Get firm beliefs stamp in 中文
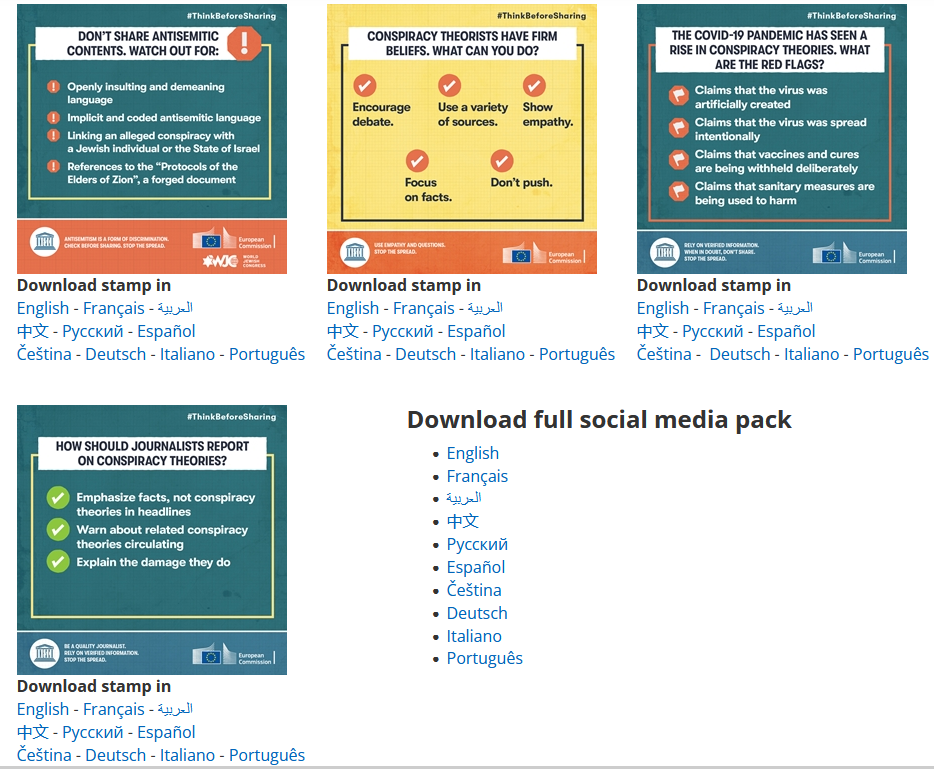The width and height of the screenshot is (934, 769). [343, 331]
